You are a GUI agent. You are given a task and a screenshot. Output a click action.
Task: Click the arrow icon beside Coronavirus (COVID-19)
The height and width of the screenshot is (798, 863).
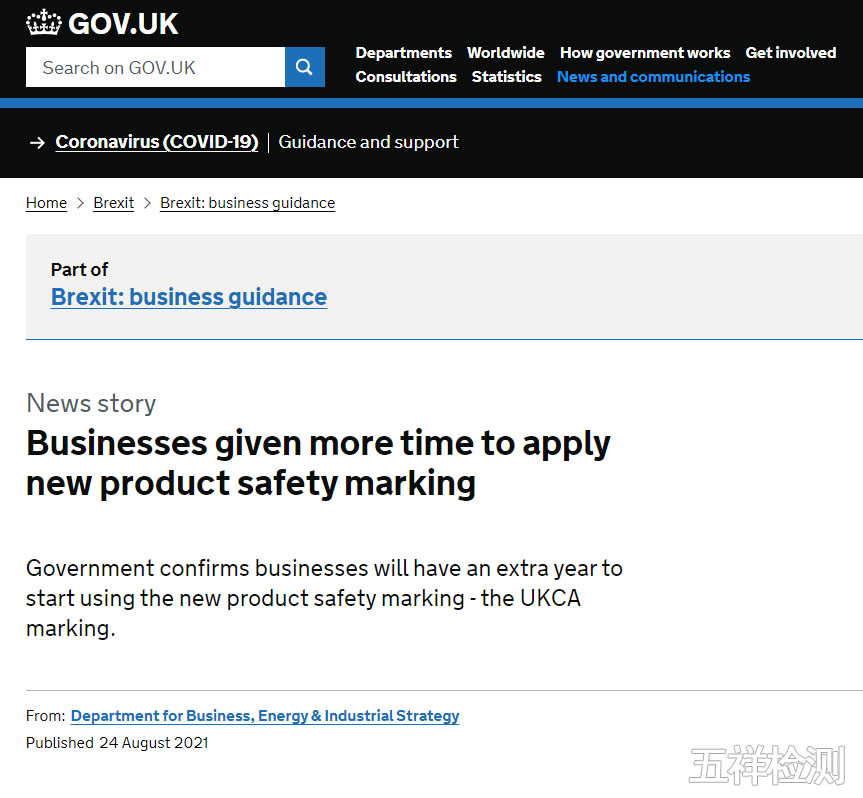click(x=37, y=143)
